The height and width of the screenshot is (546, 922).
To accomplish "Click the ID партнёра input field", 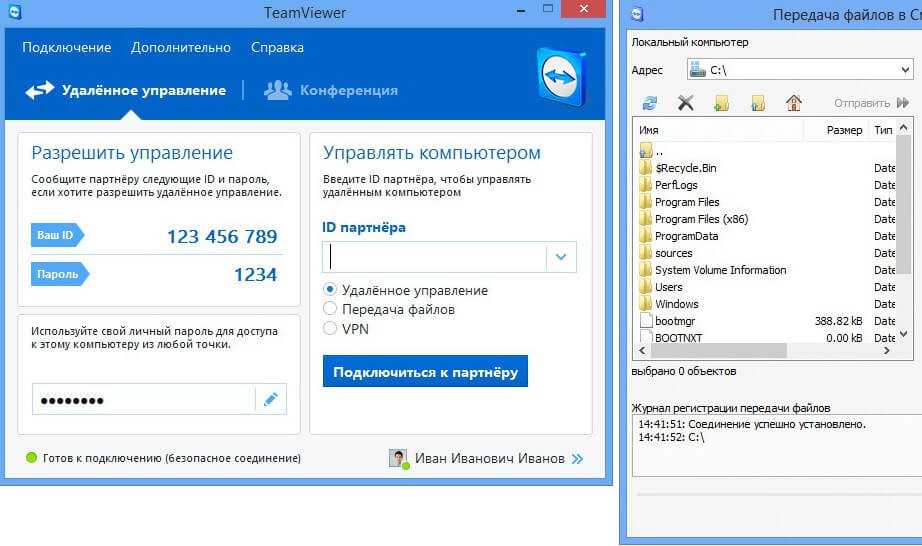I will point(435,257).
